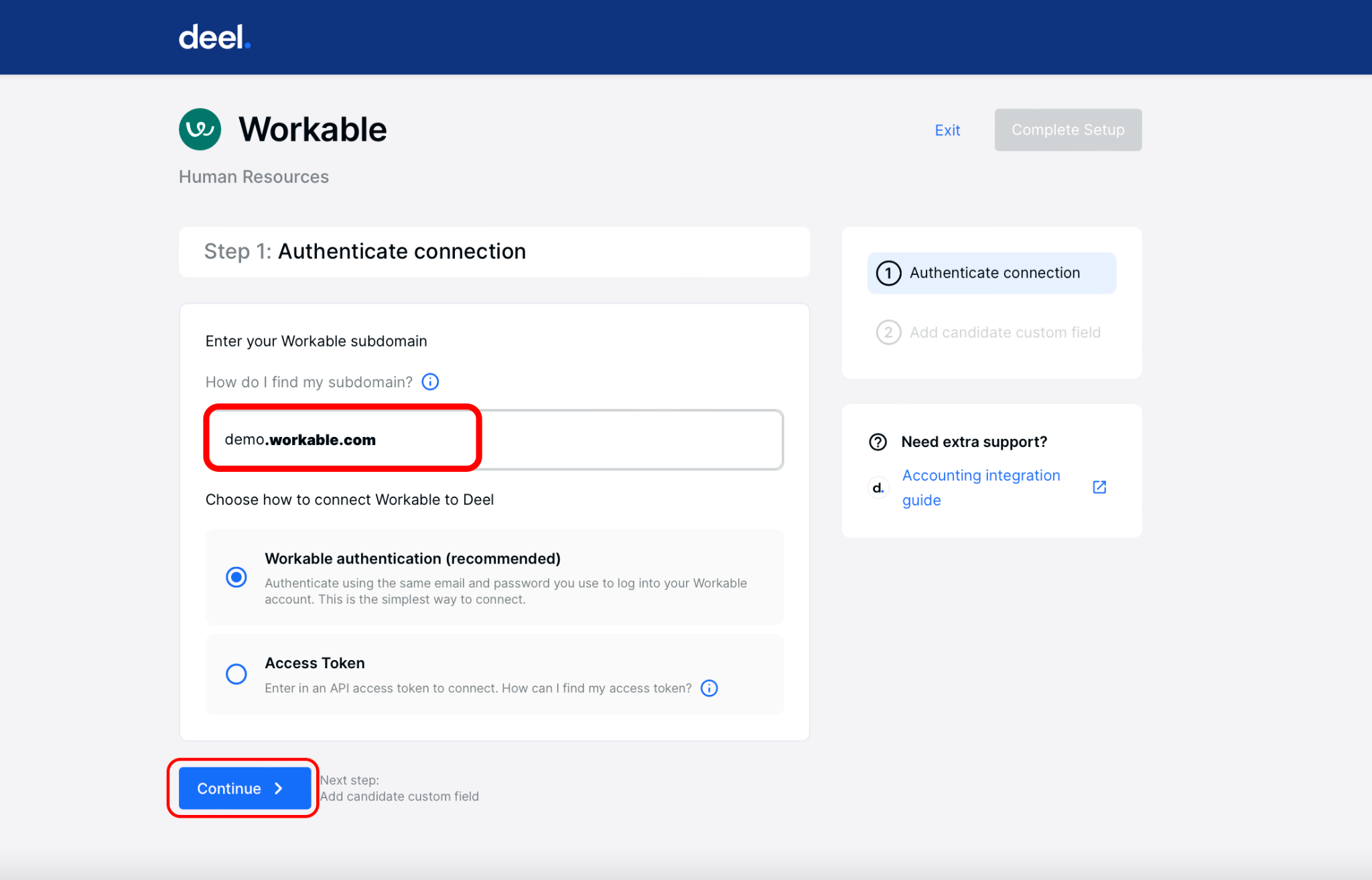Click the 'Authenticate connection' step in the sidebar
This screenshot has width=1372, height=880.
(994, 273)
